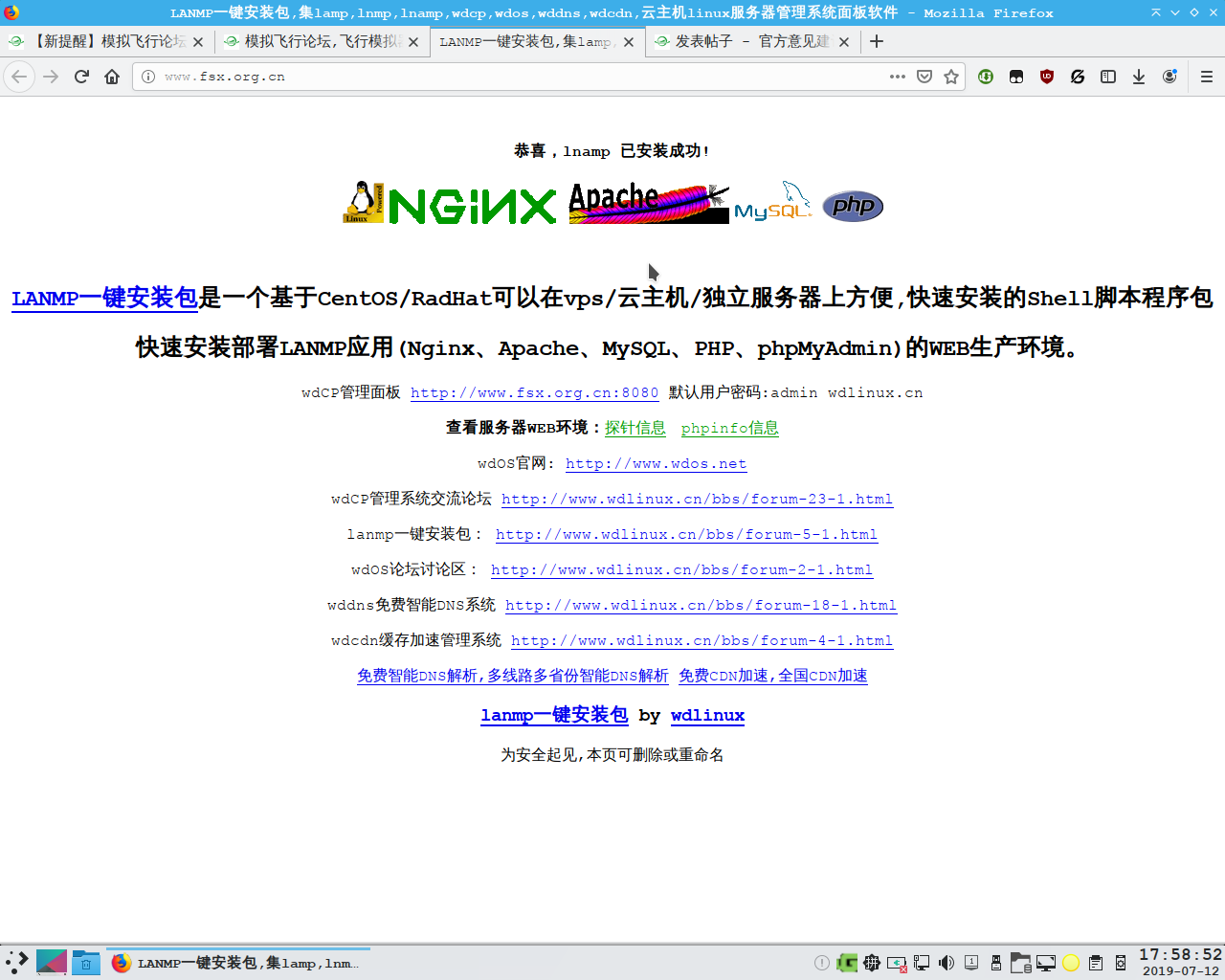Open the forum-23-1.html link

pos(697,499)
